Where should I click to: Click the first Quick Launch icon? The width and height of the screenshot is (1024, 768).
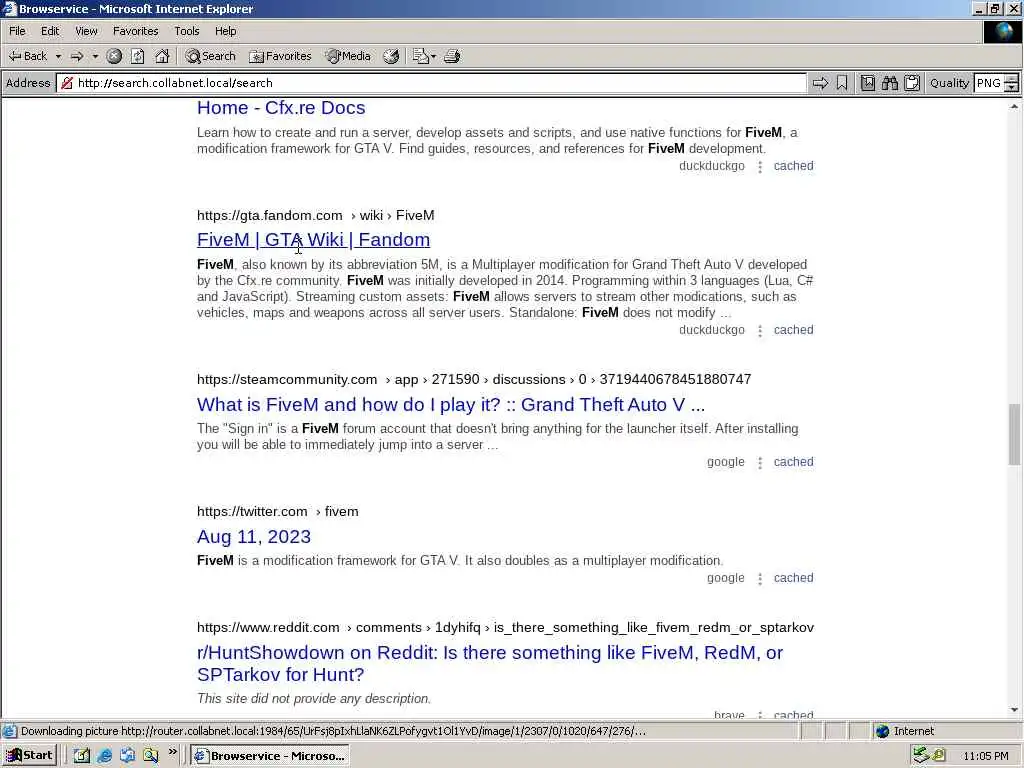tap(81, 756)
